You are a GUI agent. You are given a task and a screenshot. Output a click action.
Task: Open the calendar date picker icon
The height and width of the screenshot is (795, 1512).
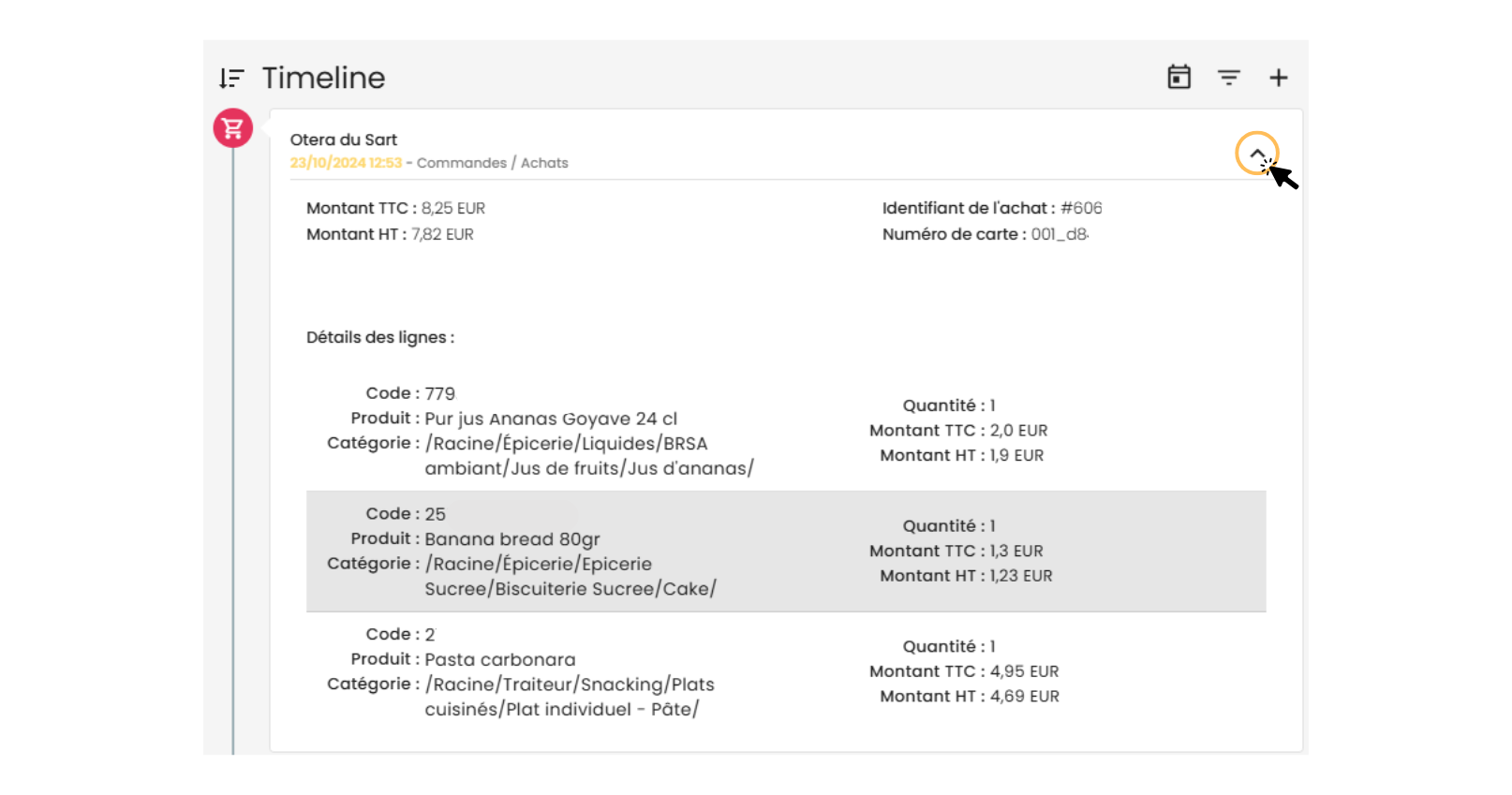click(x=1178, y=77)
